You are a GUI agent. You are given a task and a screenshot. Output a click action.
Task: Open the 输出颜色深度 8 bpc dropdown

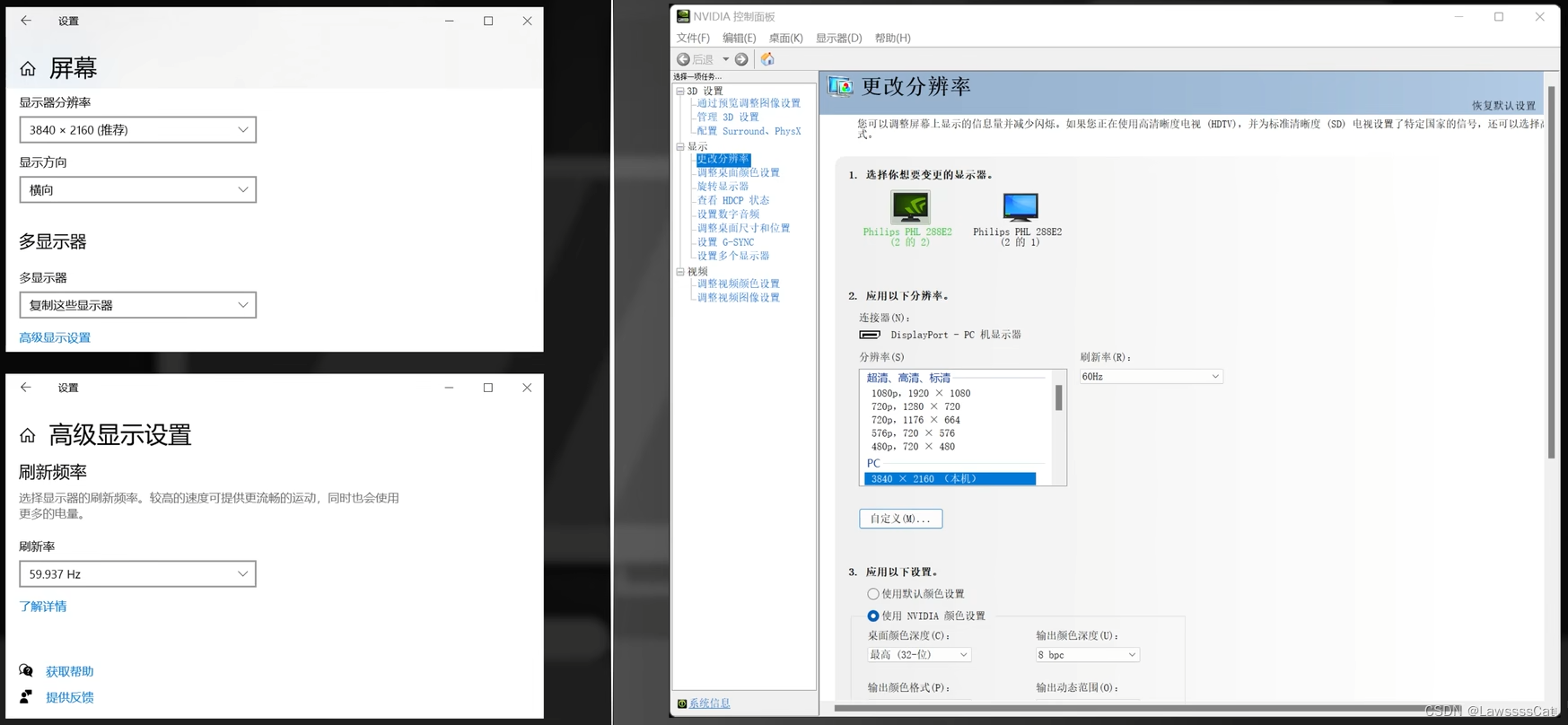pos(1087,655)
